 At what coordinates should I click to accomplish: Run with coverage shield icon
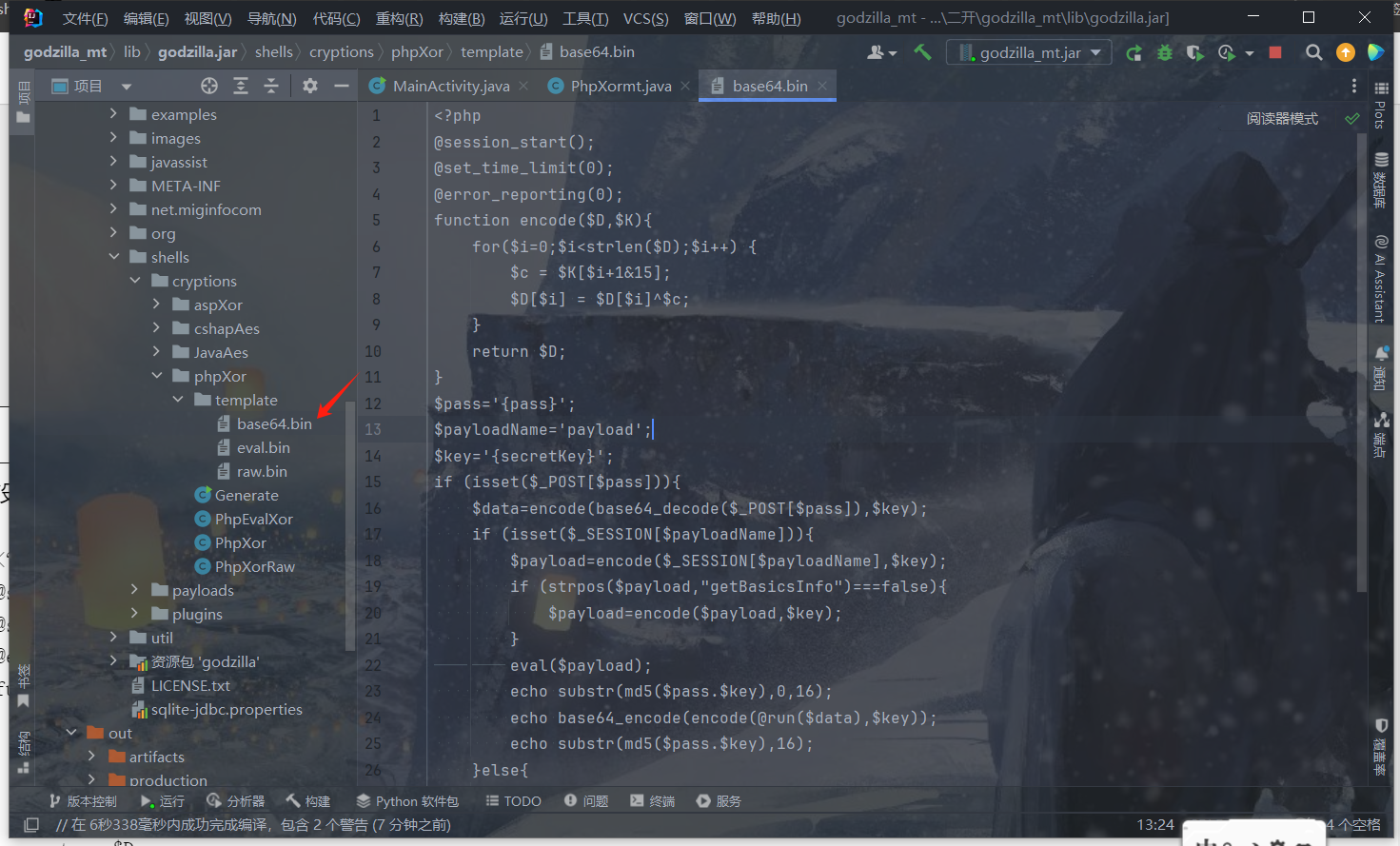coord(1194,52)
